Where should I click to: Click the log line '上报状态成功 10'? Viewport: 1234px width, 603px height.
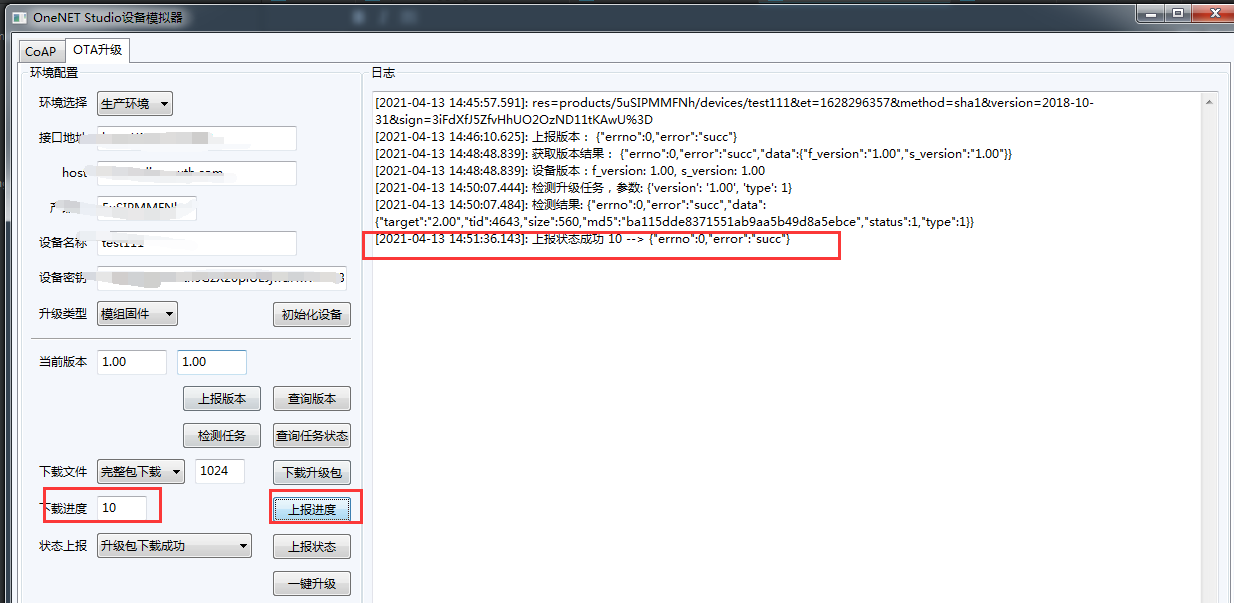[583, 239]
